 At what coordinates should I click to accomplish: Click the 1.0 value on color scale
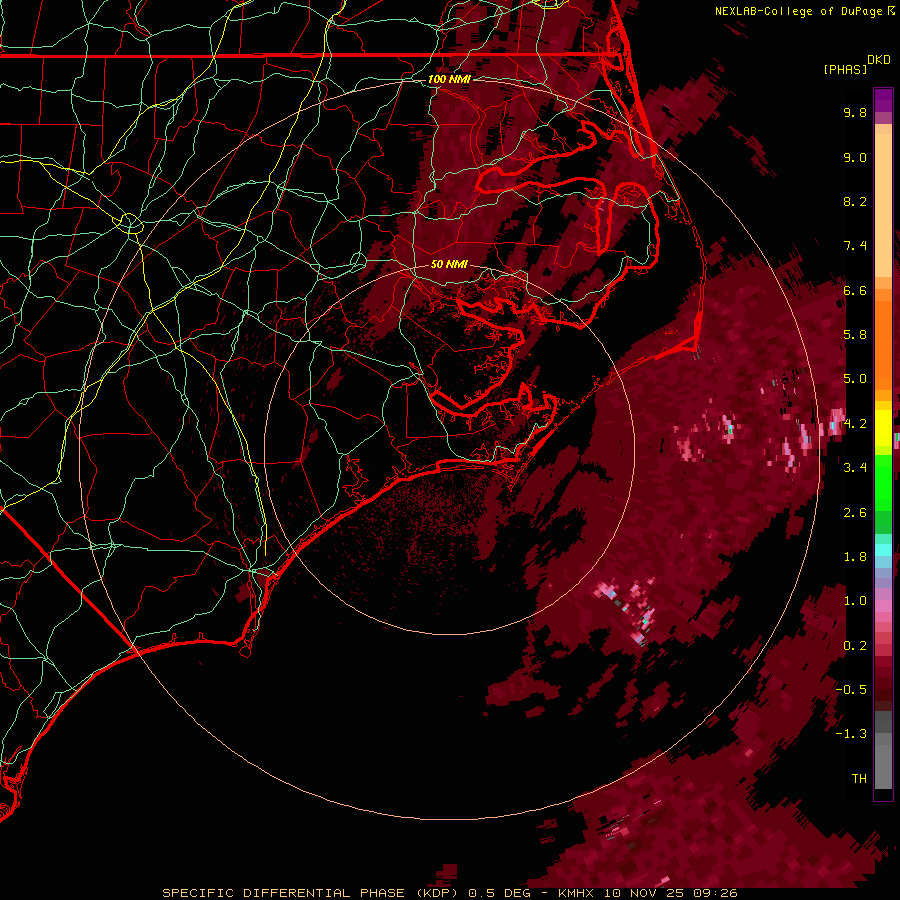[855, 601]
